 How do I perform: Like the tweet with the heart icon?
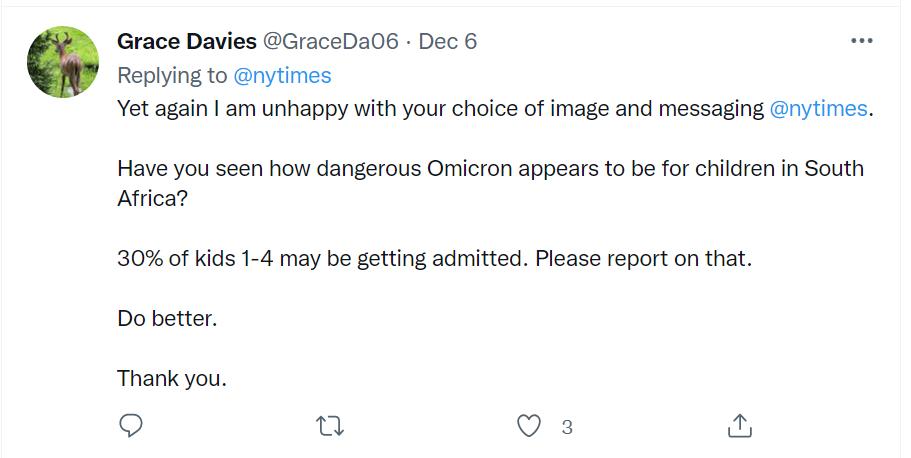(529, 426)
